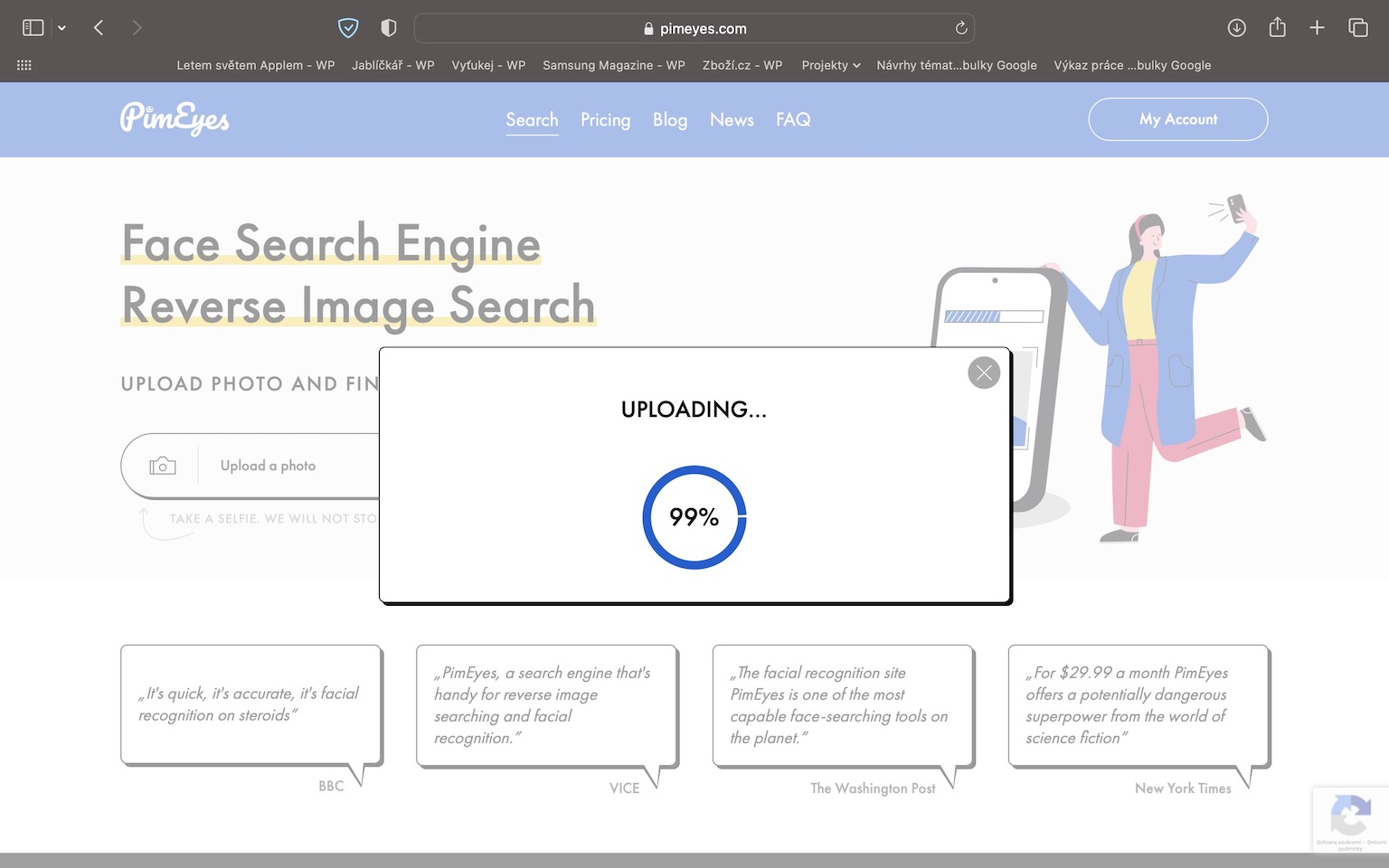Show the tab overview icon
This screenshot has height=868, width=1389.
(1357, 28)
